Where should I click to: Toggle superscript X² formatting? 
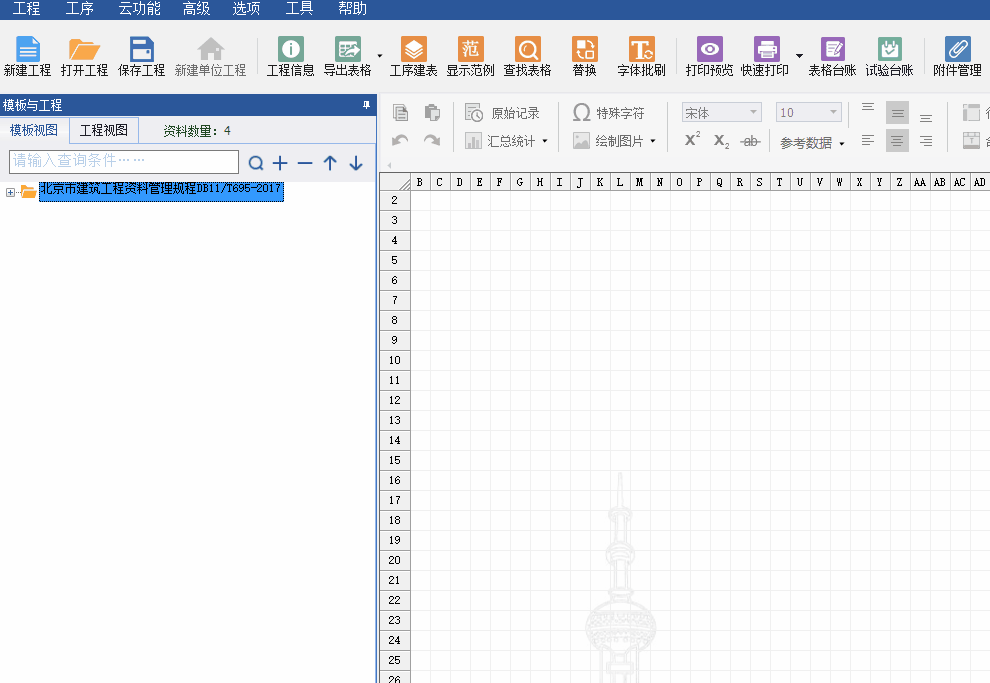tap(692, 141)
